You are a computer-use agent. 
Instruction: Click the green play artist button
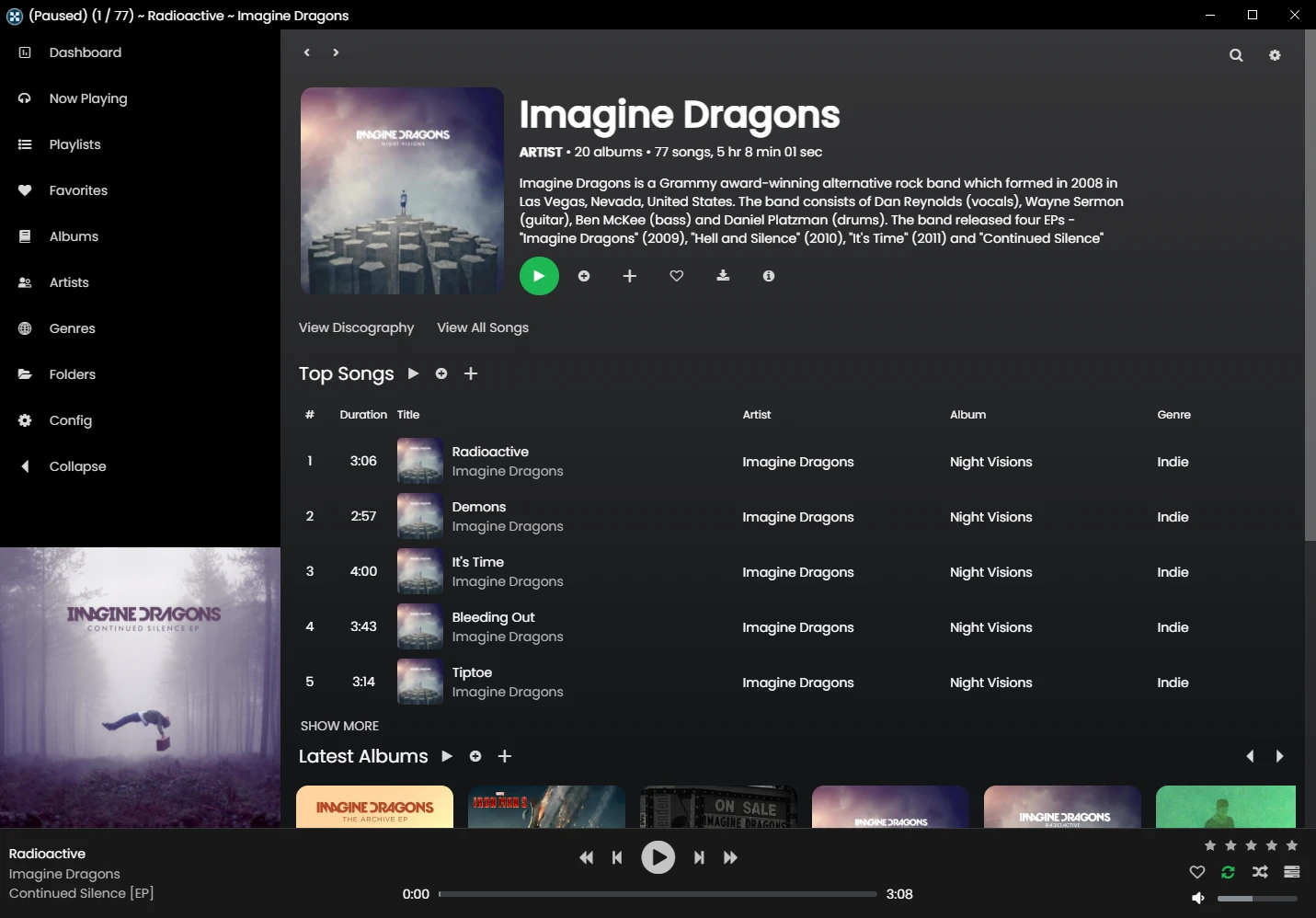539,276
